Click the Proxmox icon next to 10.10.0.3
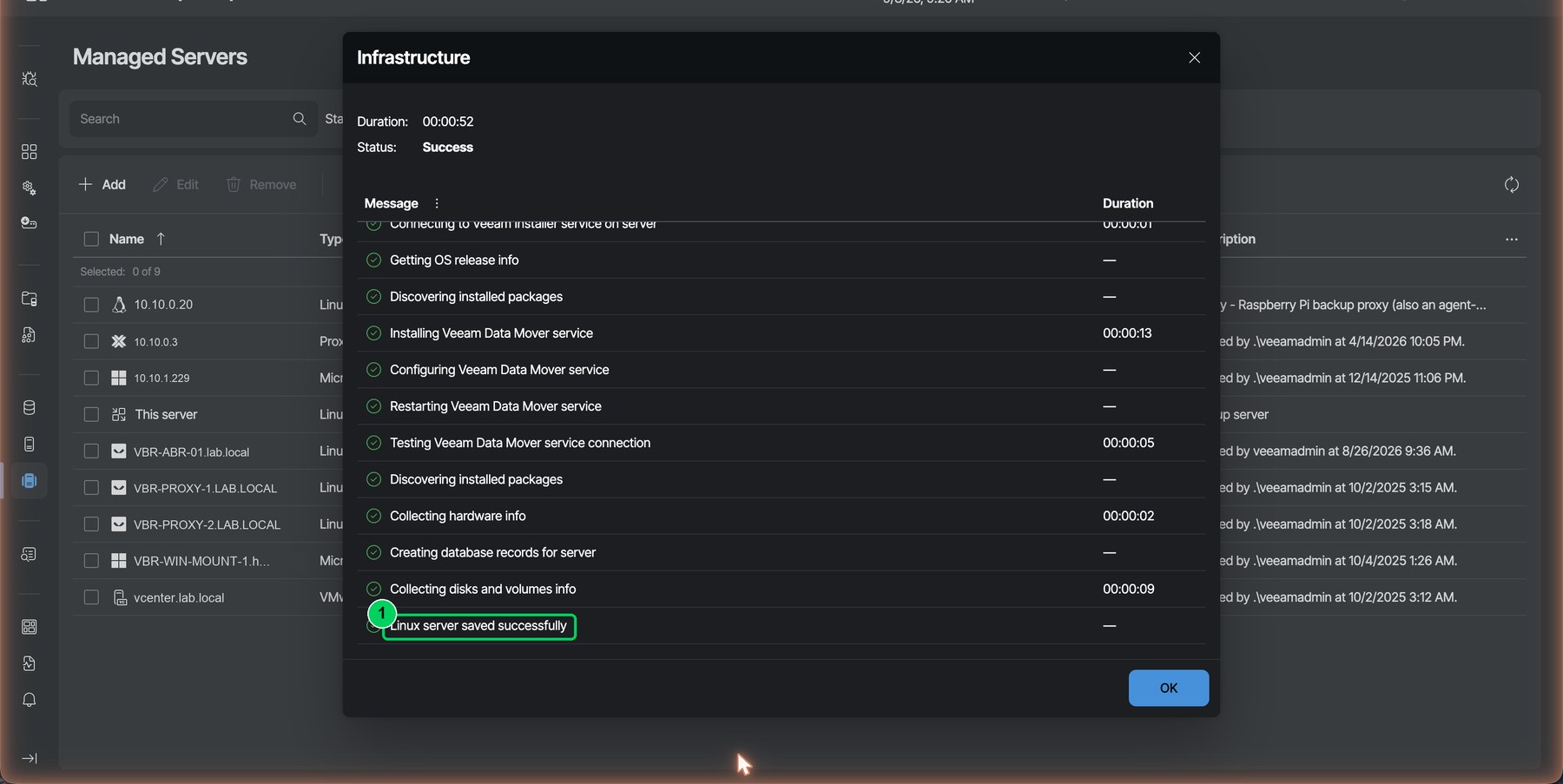 tap(119, 341)
